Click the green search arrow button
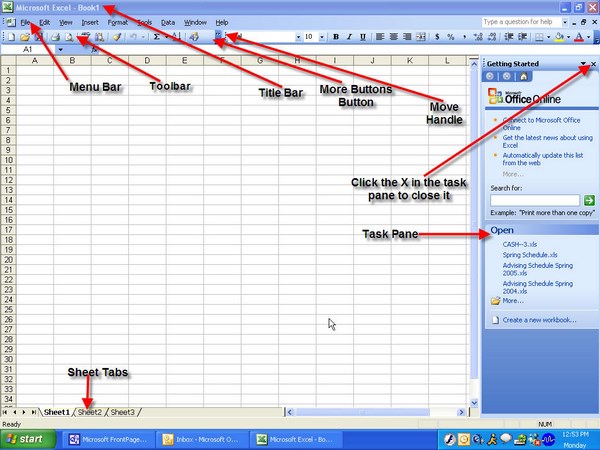The image size is (600, 450). (x=589, y=201)
